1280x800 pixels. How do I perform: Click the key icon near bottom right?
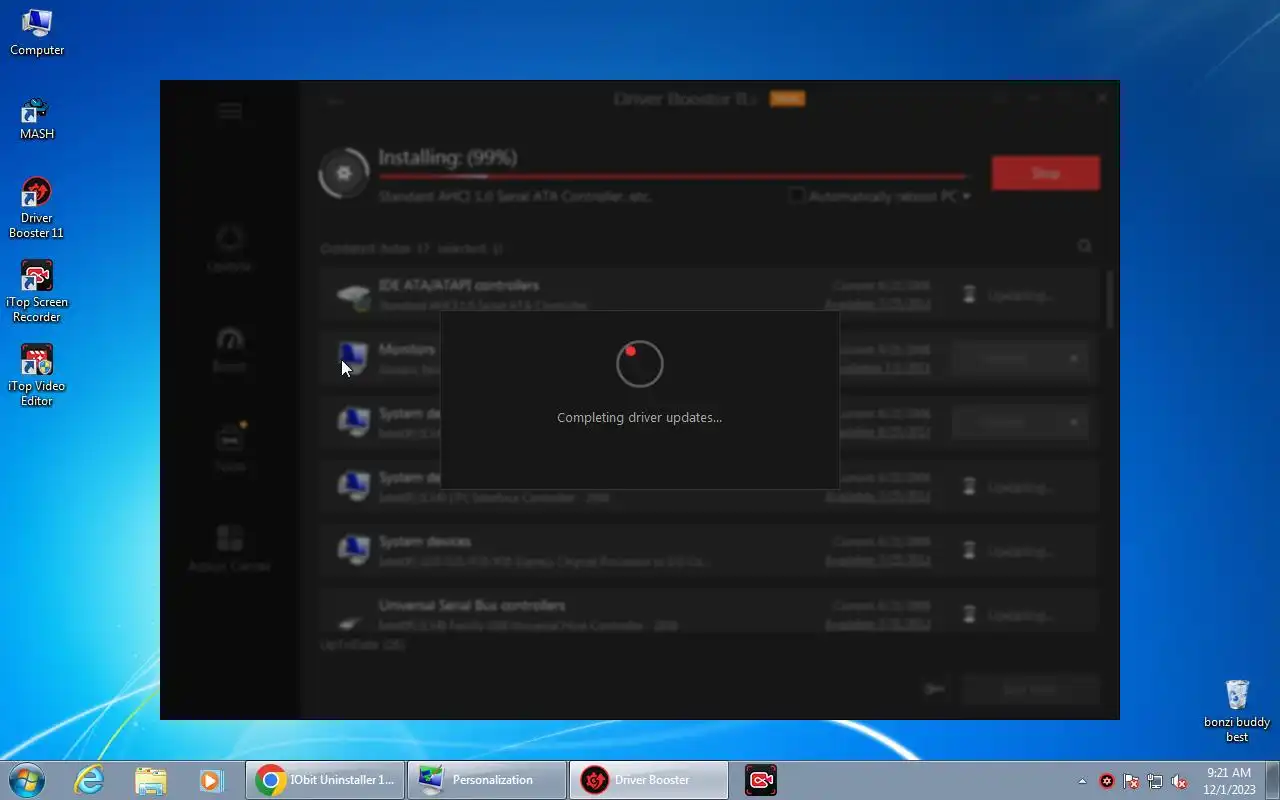tap(934, 689)
